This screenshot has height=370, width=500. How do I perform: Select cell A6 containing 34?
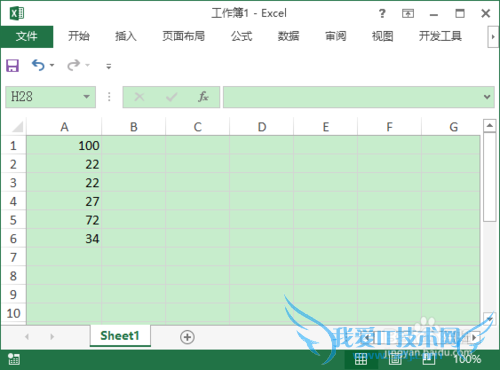click(64, 239)
